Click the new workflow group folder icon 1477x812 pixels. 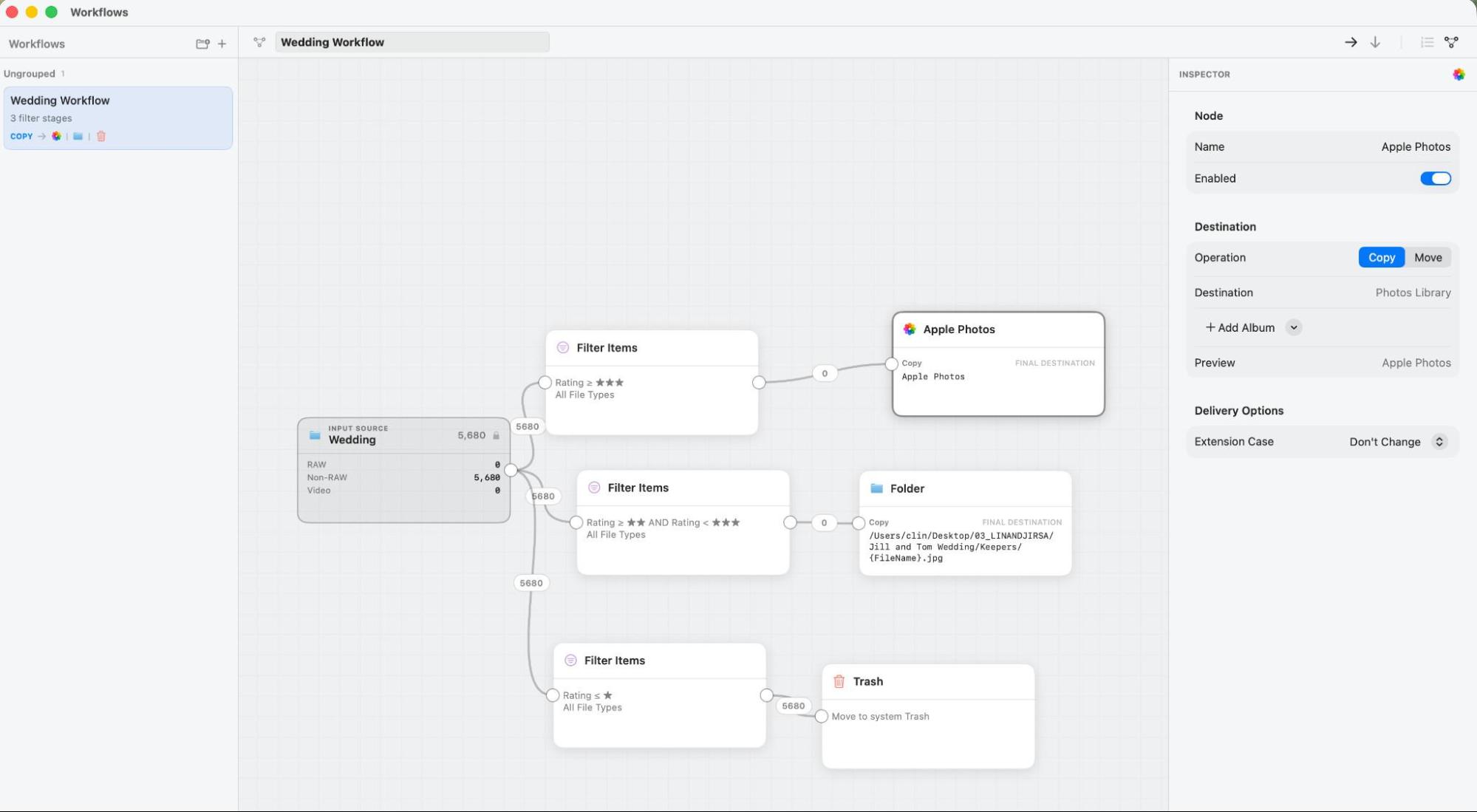click(x=202, y=44)
